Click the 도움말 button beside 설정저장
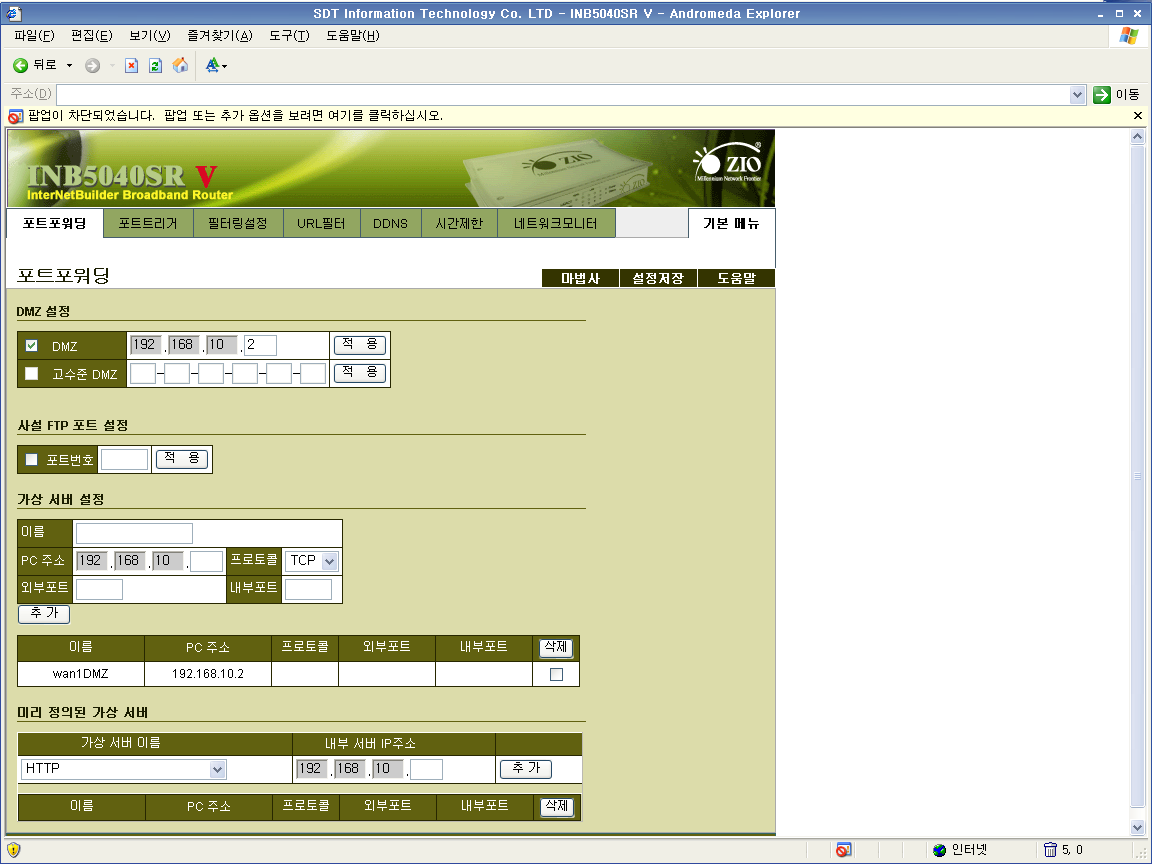The width and height of the screenshot is (1152, 864). 736,278
